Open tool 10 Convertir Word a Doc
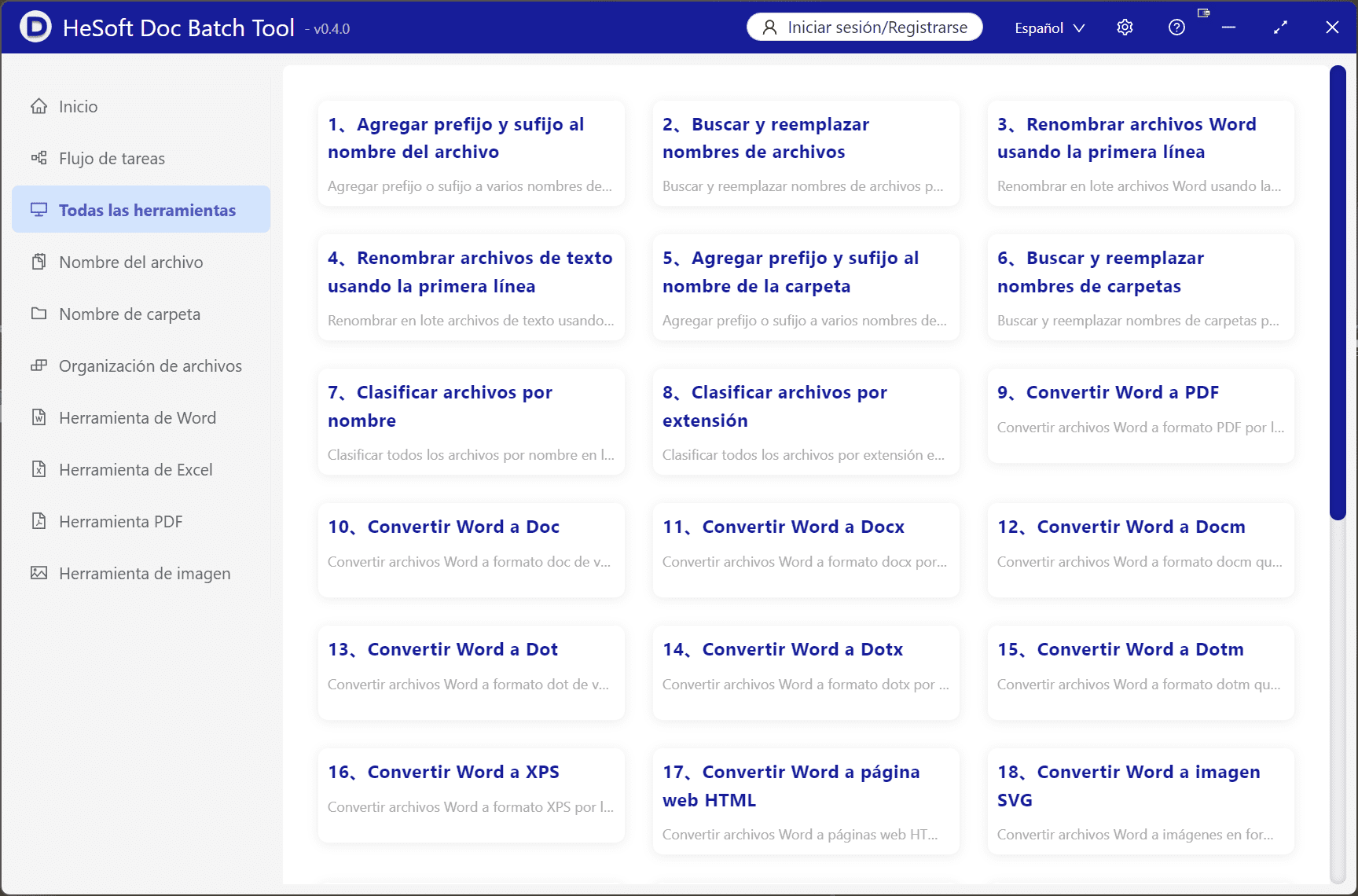 point(472,550)
